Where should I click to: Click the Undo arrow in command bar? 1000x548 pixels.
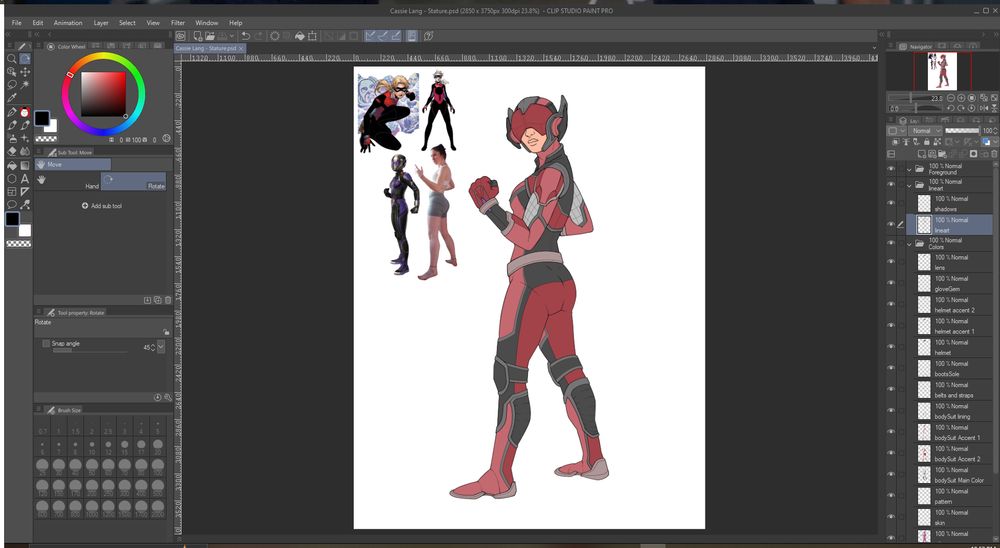coord(246,36)
